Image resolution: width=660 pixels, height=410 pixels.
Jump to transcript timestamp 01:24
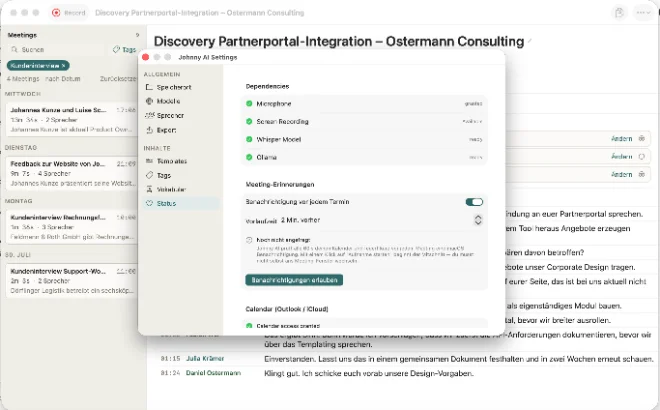(x=170, y=373)
